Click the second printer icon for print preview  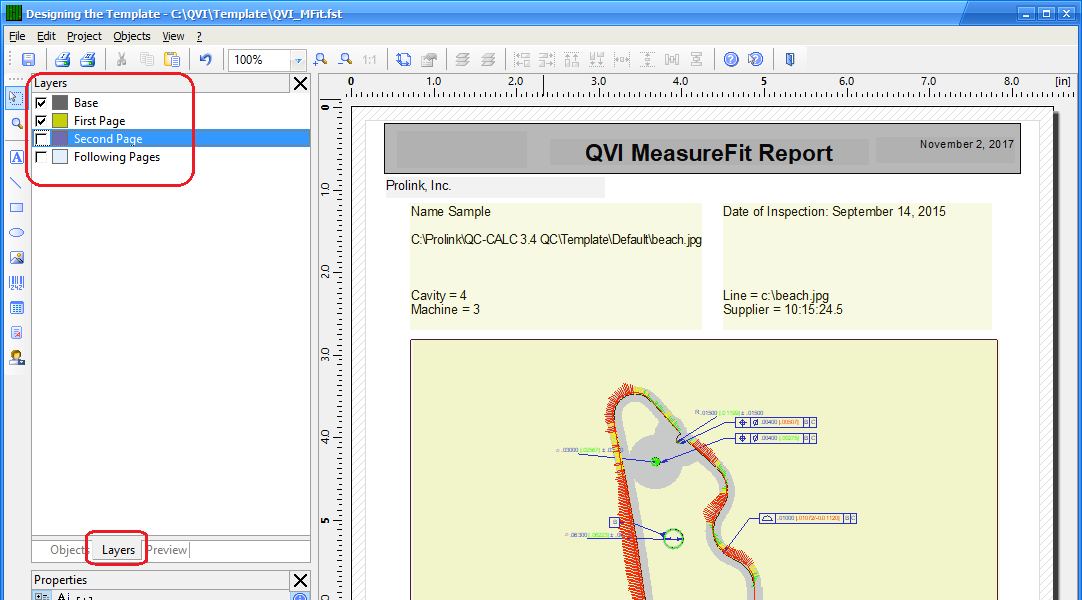coord(88,60)
